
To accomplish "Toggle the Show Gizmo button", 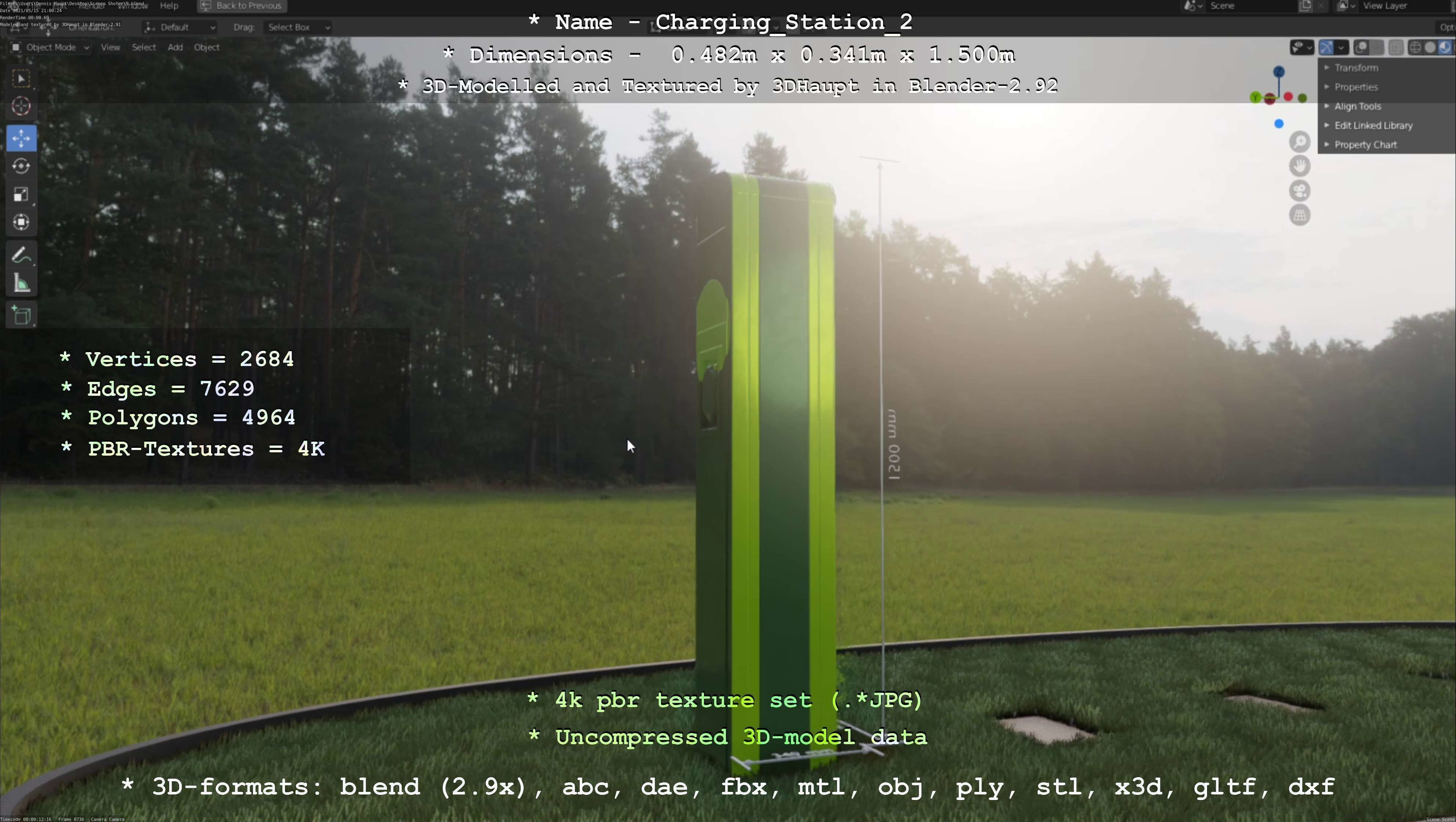I will click(1326, 47).
